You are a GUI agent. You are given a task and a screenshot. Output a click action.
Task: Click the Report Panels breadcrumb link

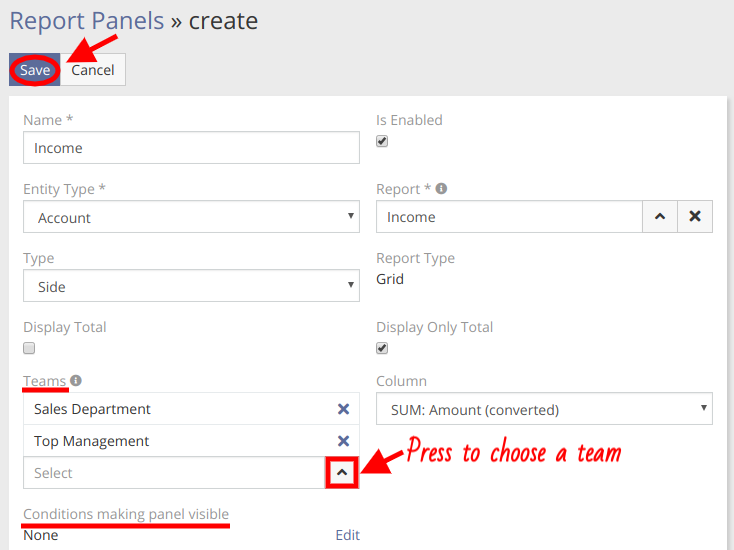pos(85,20)
